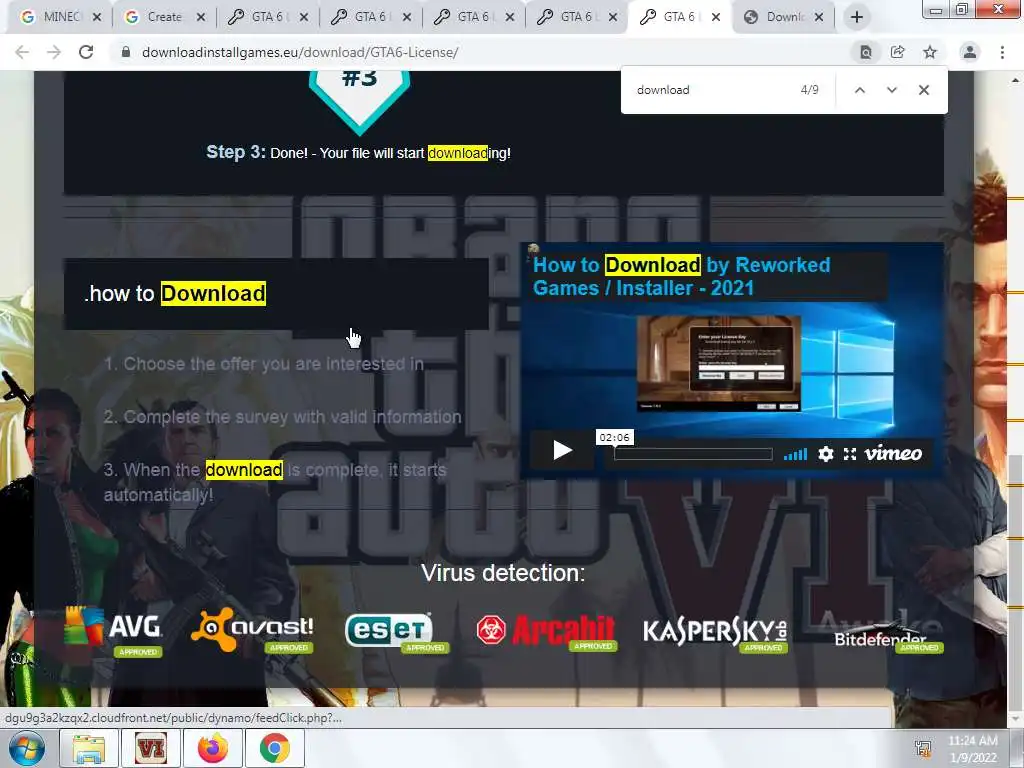Viewport: 1024px width, 768px height.
Task: Close the find bar
Action: pos(924,90)
